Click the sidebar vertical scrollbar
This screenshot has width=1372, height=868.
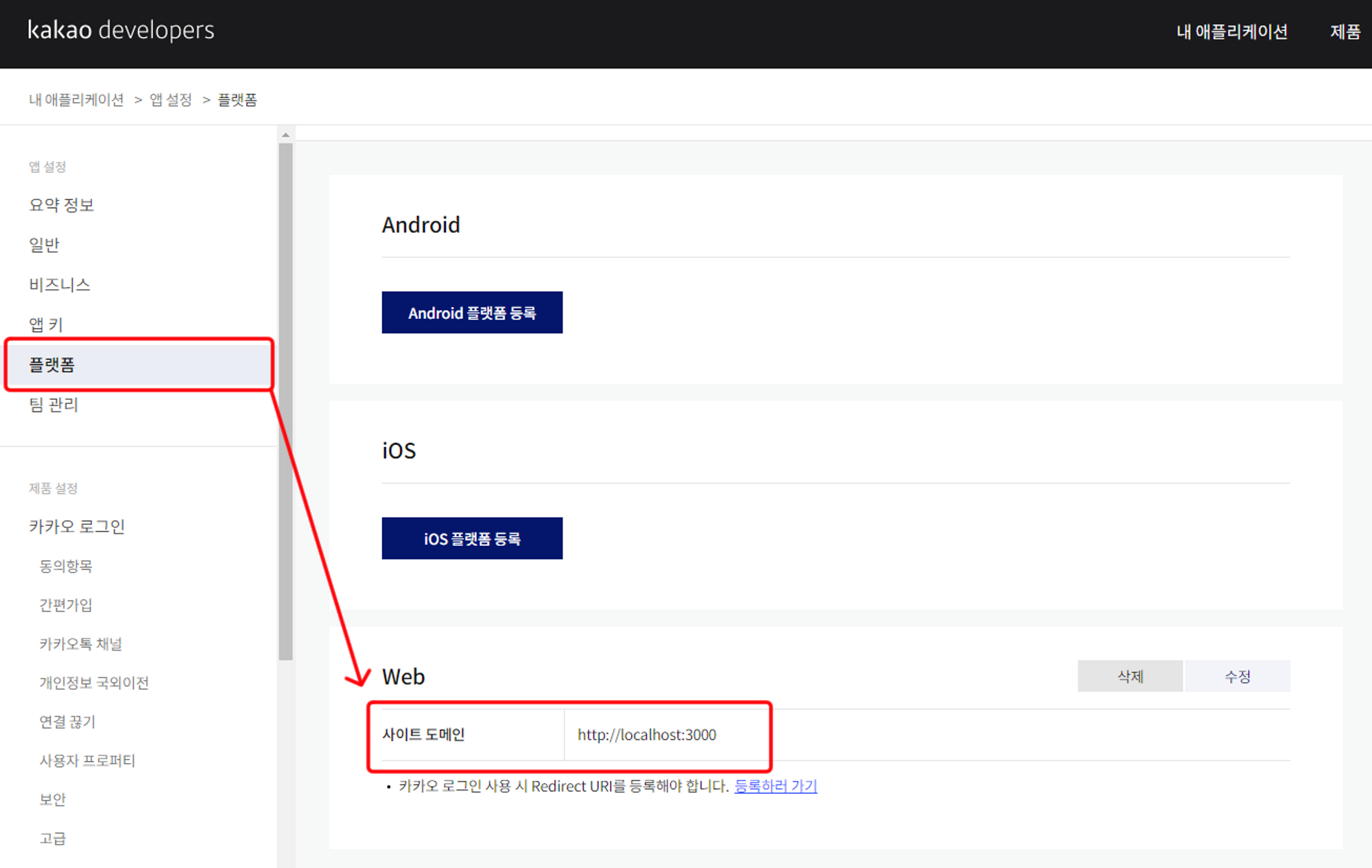pyautogui.click(x=285, y=401)
